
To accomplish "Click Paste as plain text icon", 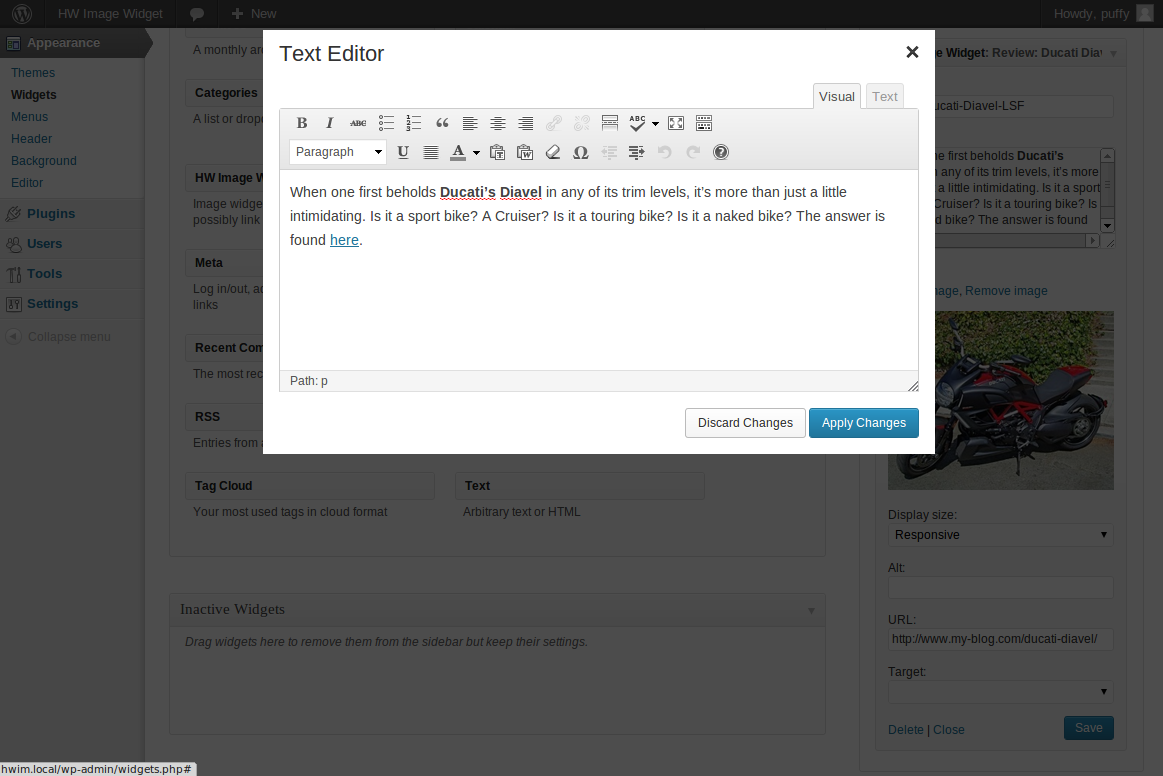I will click(497, 152).
